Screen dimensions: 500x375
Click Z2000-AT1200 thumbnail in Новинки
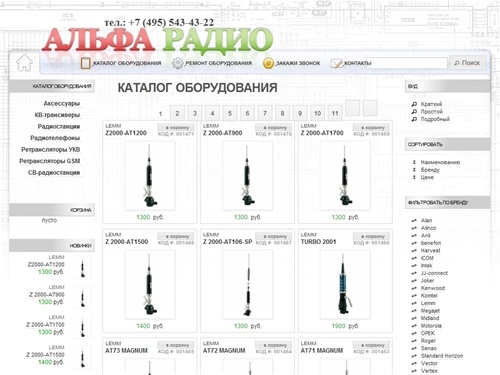[x=82, y=267]
